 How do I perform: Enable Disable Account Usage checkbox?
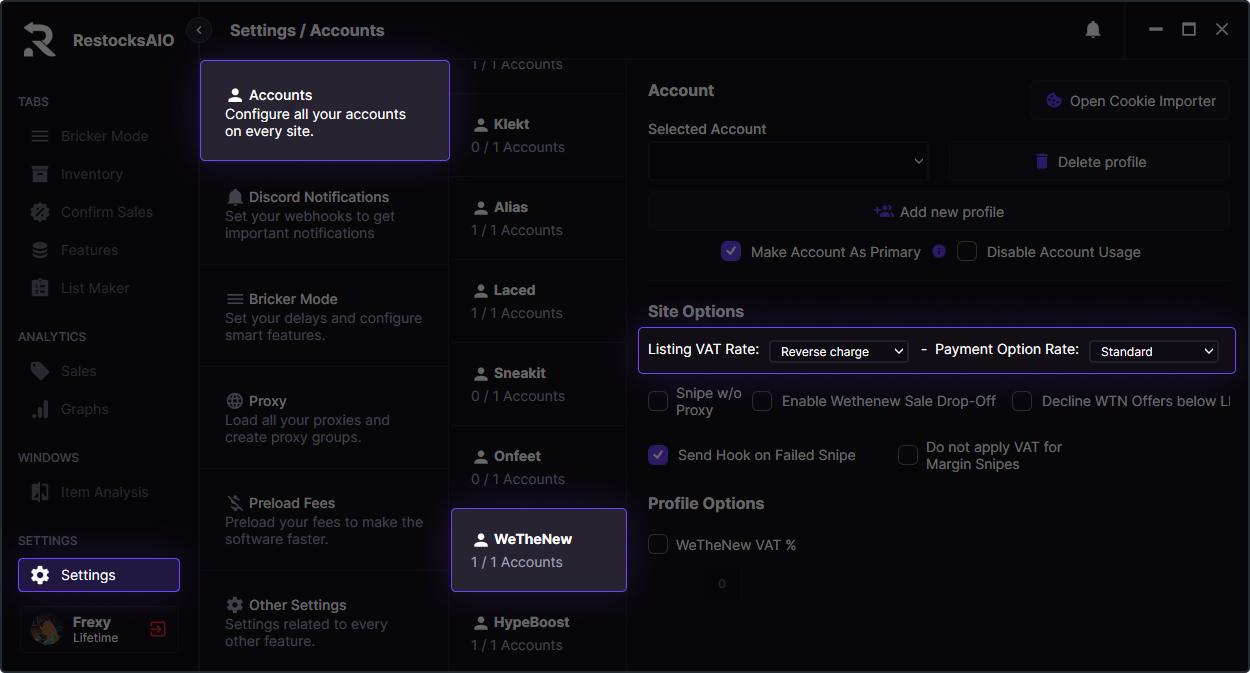[967, 251]
